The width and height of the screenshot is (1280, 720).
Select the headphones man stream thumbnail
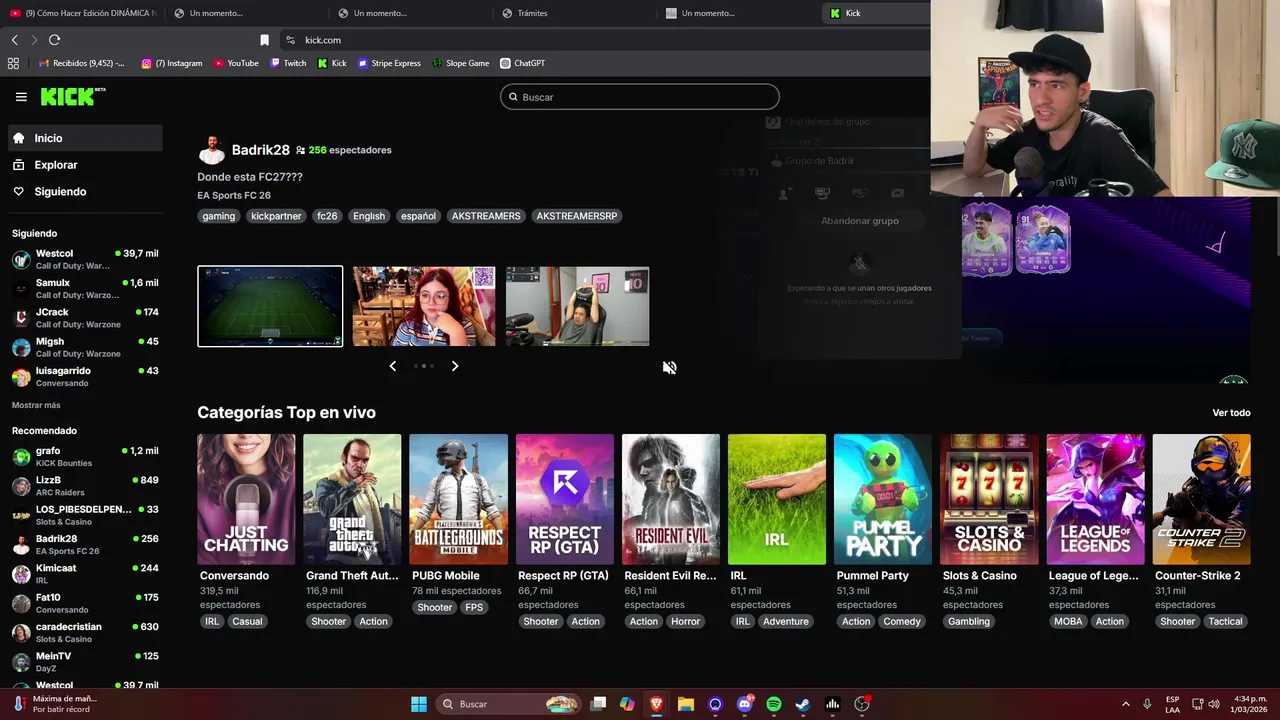[577, 306]
